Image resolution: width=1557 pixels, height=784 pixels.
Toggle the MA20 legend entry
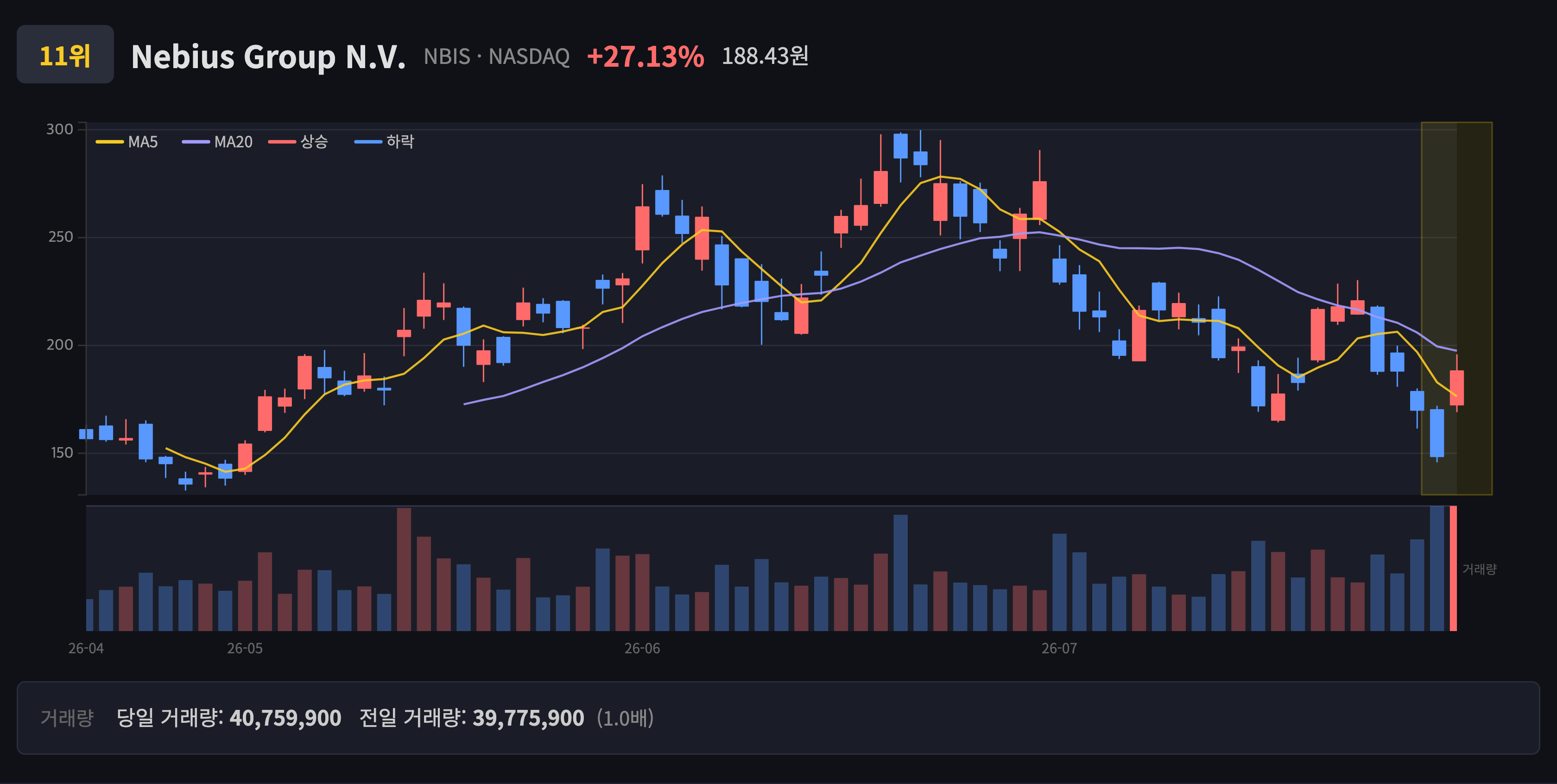click(x=218, y=142)
